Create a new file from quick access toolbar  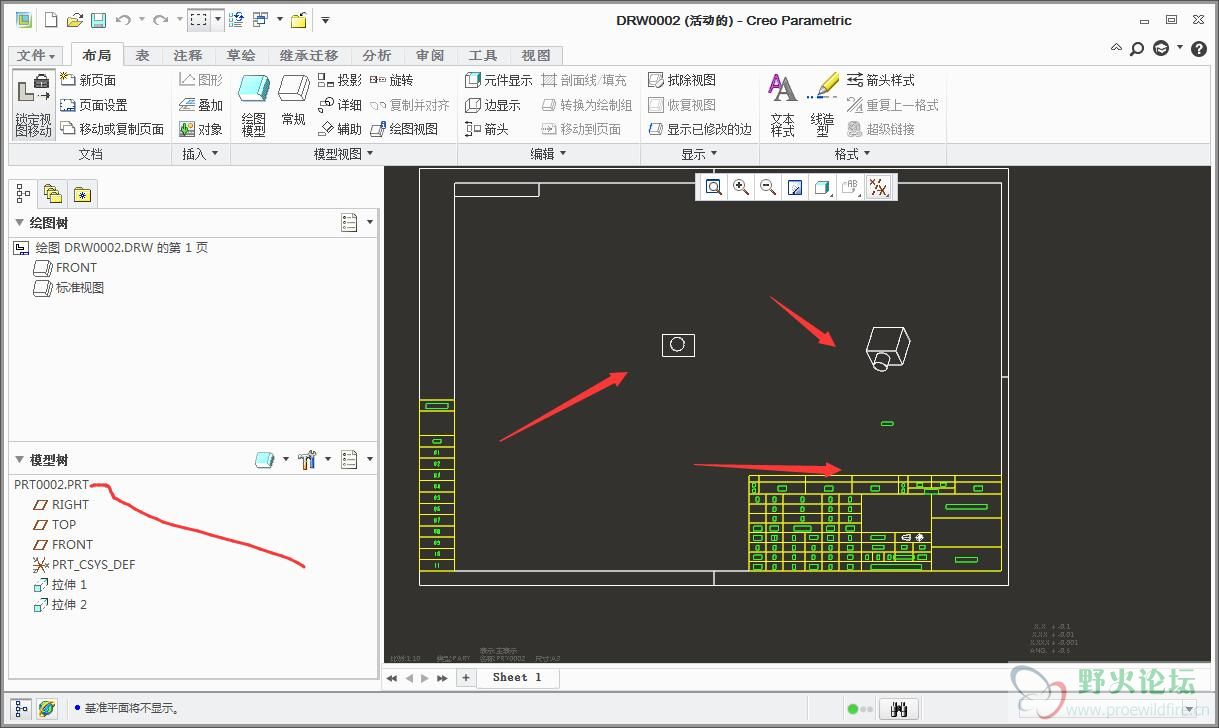point(51,19)
